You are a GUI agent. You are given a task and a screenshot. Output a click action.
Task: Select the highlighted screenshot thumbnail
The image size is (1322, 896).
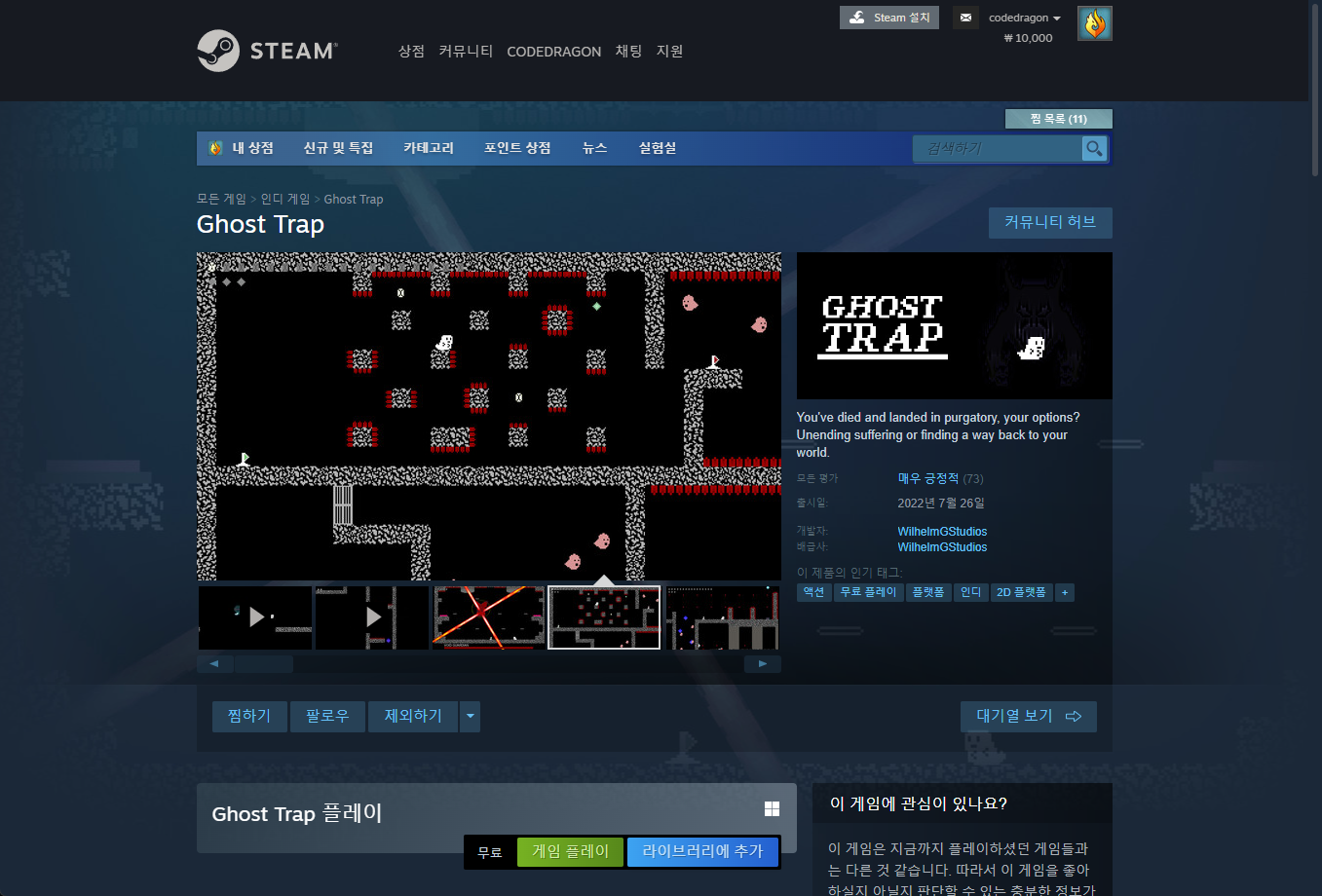tap(604, 617)
